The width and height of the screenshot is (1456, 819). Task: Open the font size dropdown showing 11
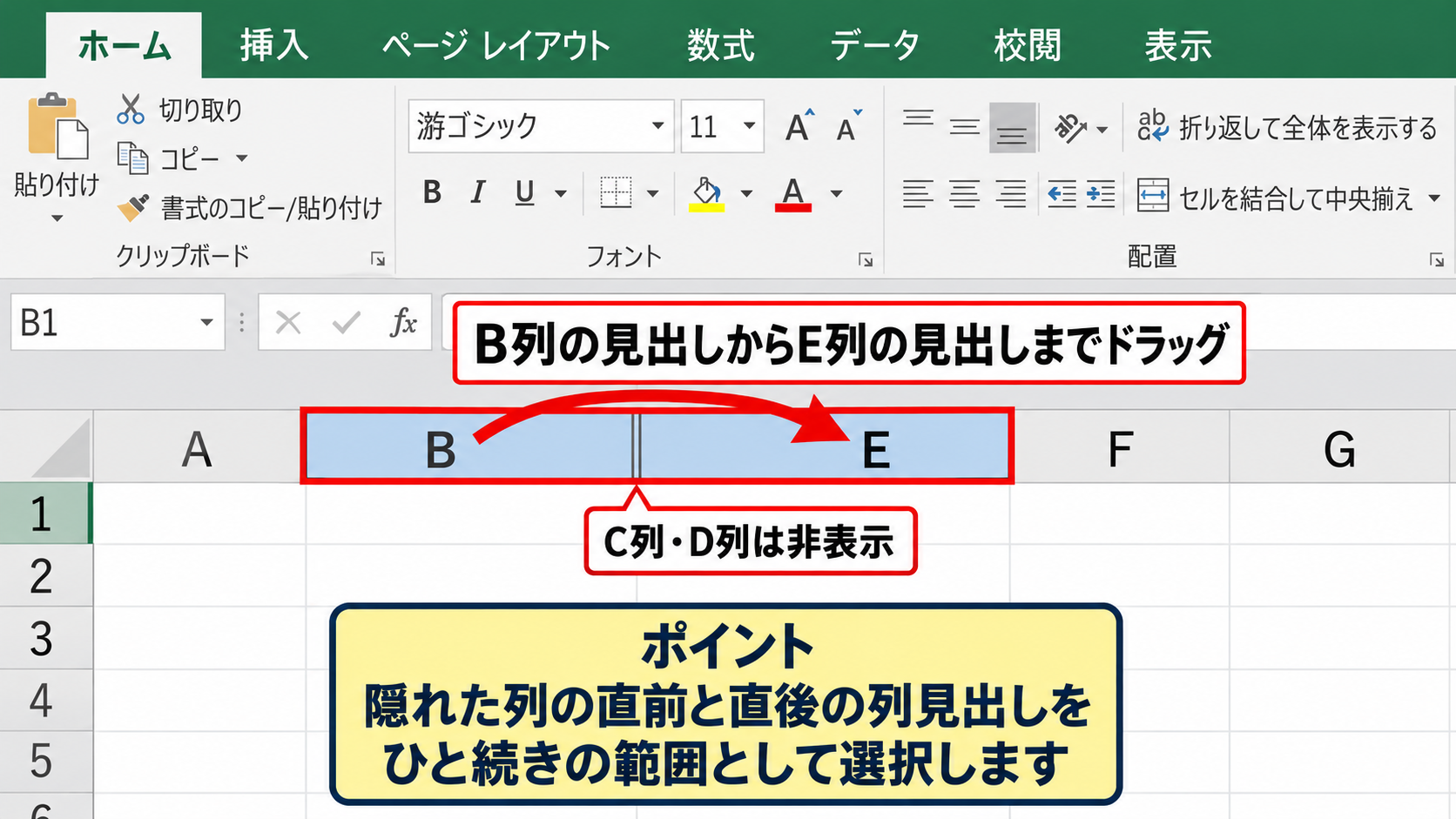[x=749, y=126]
